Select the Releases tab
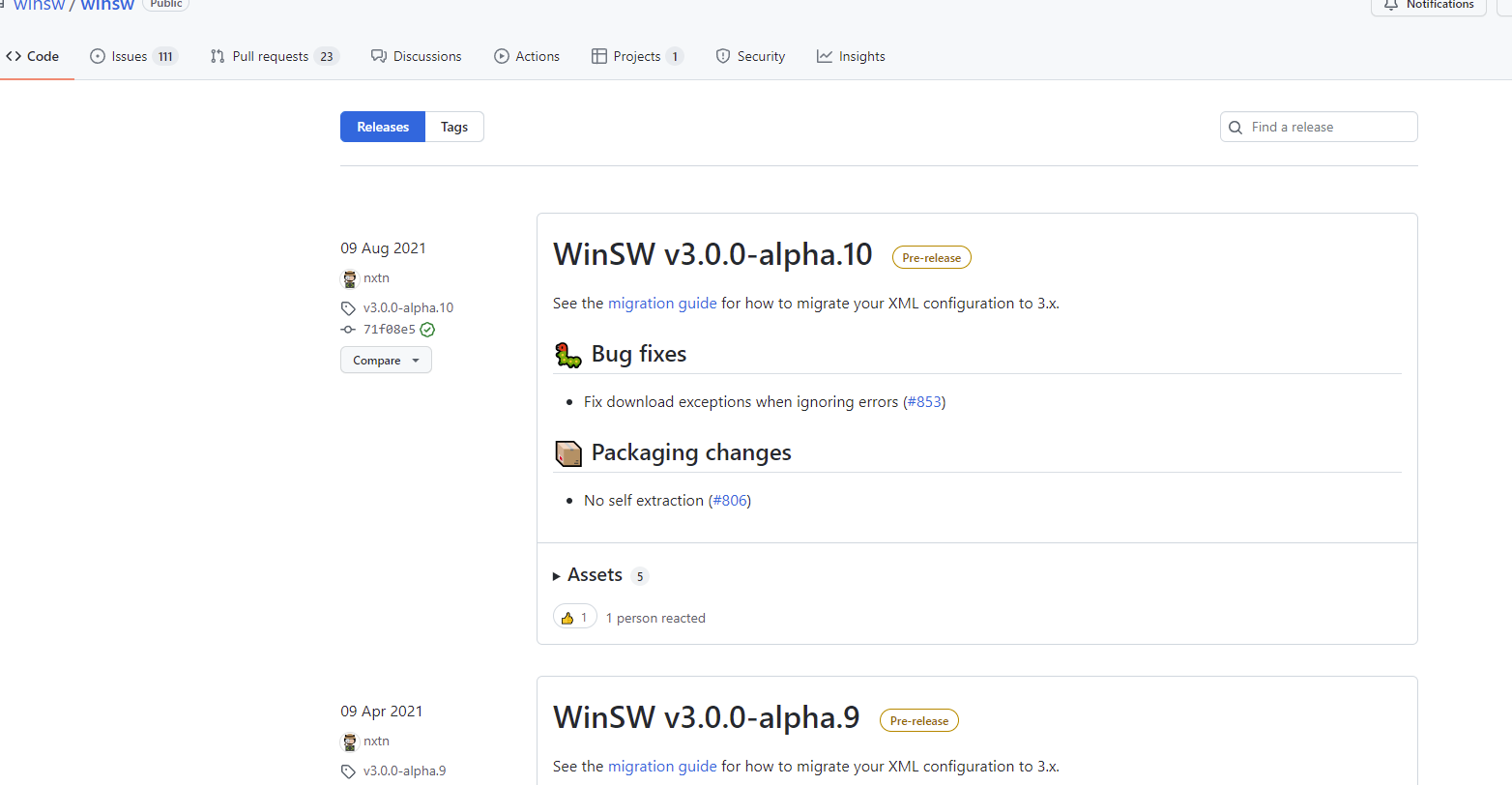This screenshot has width=1512, height=785. (x=382, y=127)
